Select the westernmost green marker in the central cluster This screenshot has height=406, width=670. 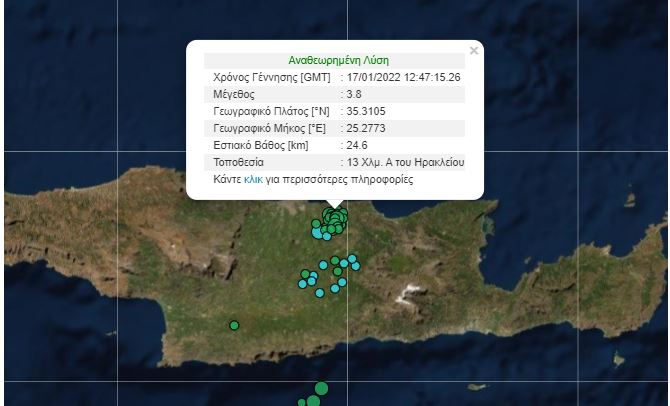click(x=305, y=274)
